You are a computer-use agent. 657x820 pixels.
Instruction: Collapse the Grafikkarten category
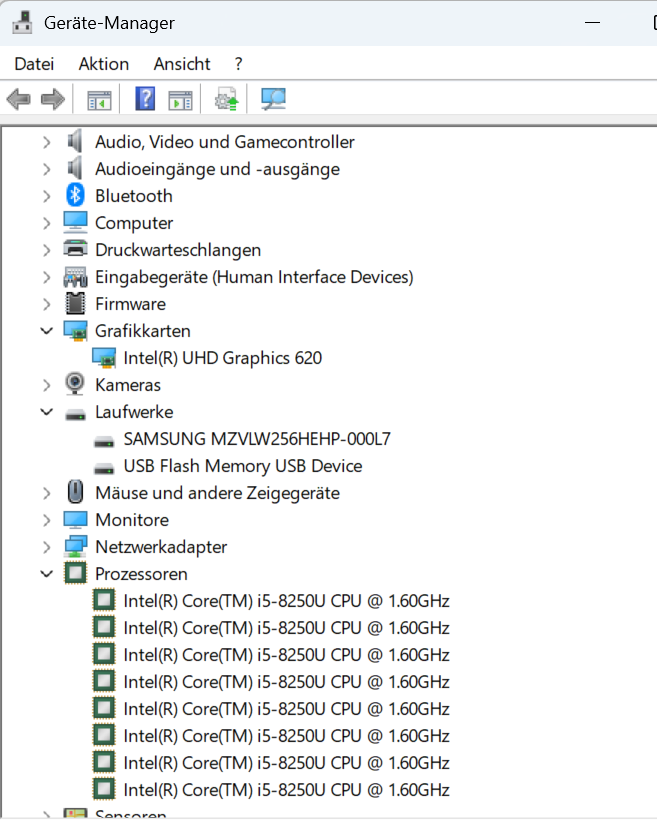click(47, 331)
